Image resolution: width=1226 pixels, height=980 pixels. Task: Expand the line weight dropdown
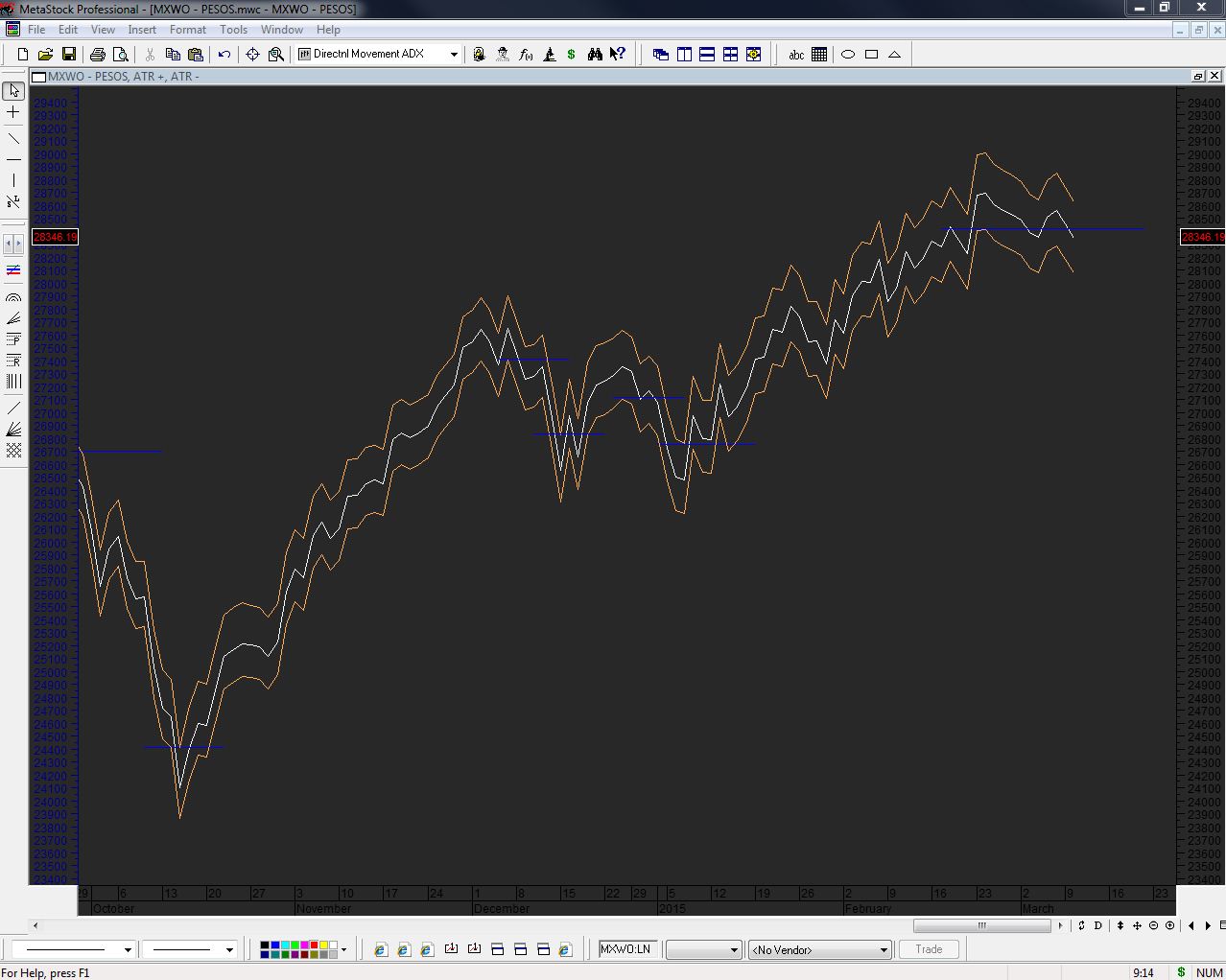tap(228, 950)
